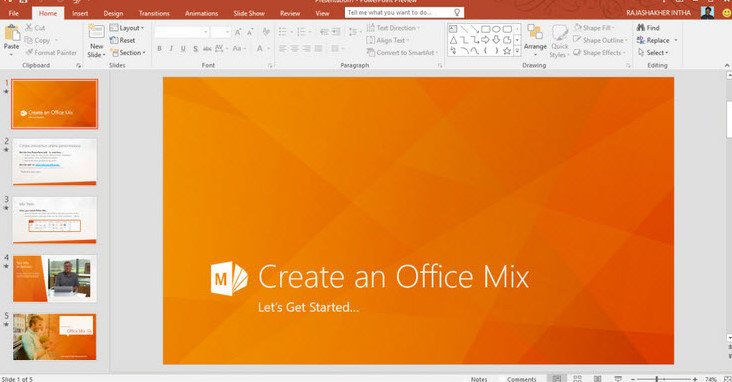
Task: Decrease font size with the smaller A icon
Action: point(250,32)
